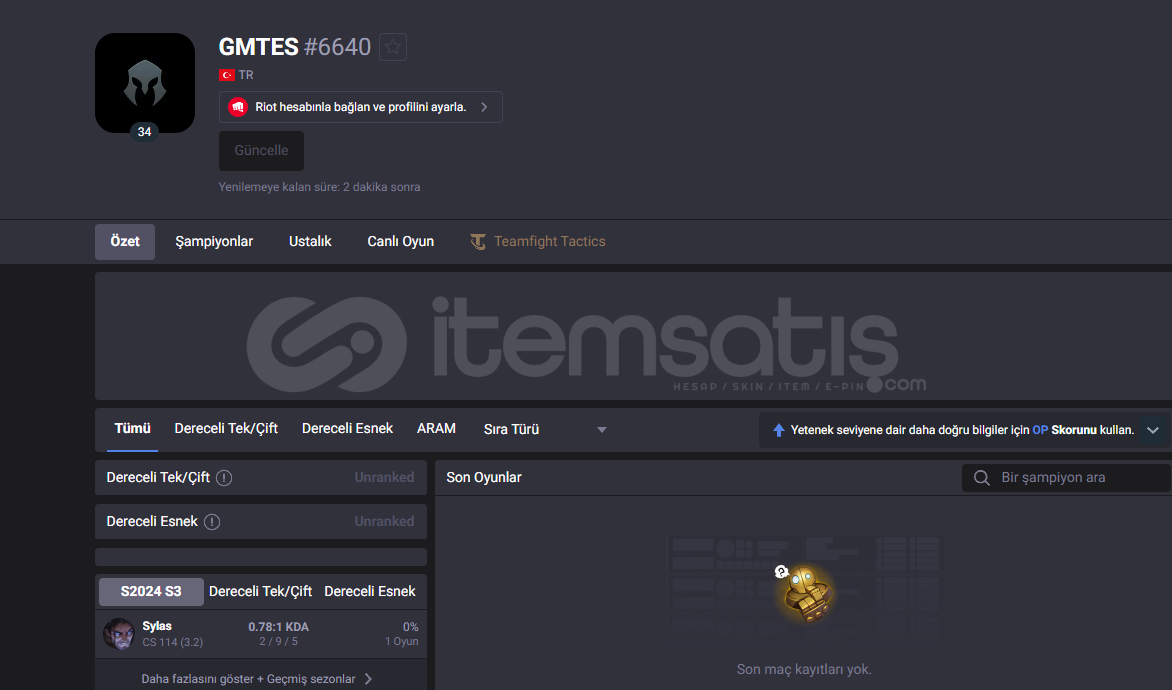Click the red Riot fist icon
The height and width of the screenshot is (690, 1172).
coord(238,107)
